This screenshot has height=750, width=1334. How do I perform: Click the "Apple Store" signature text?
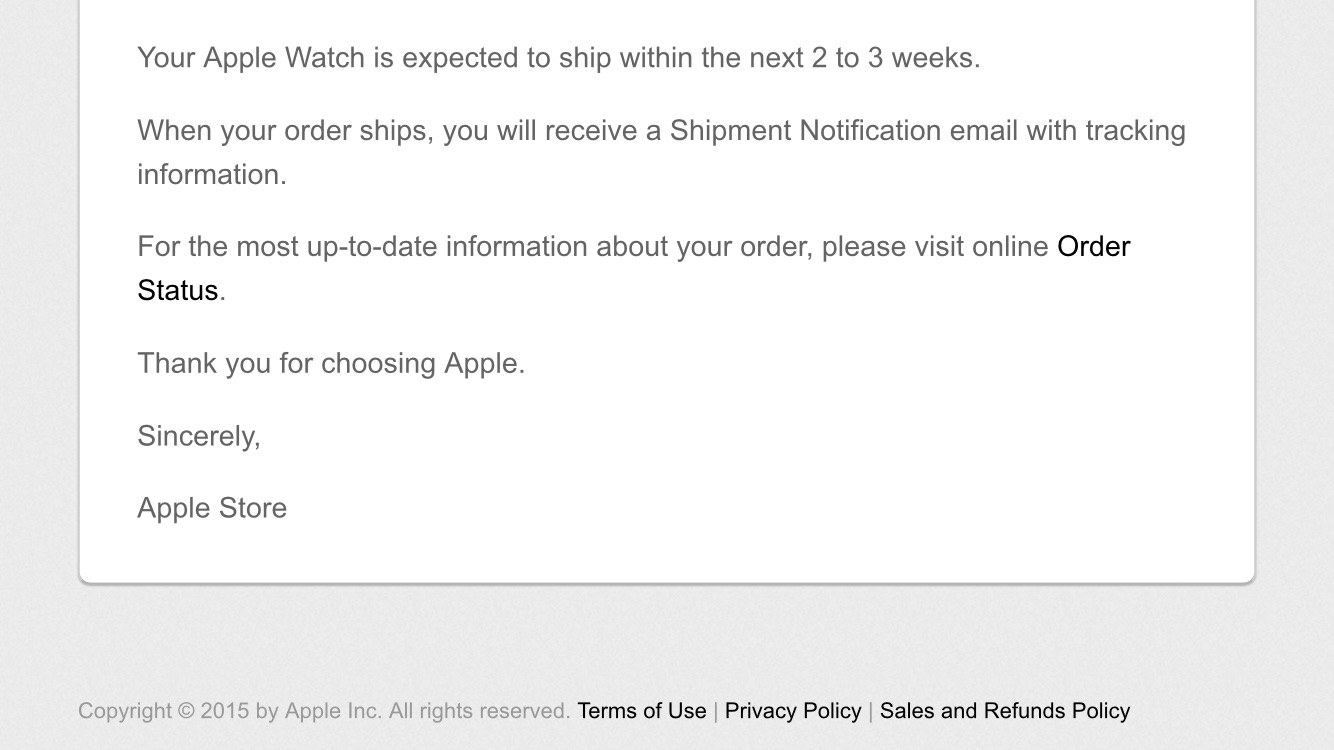212,508
